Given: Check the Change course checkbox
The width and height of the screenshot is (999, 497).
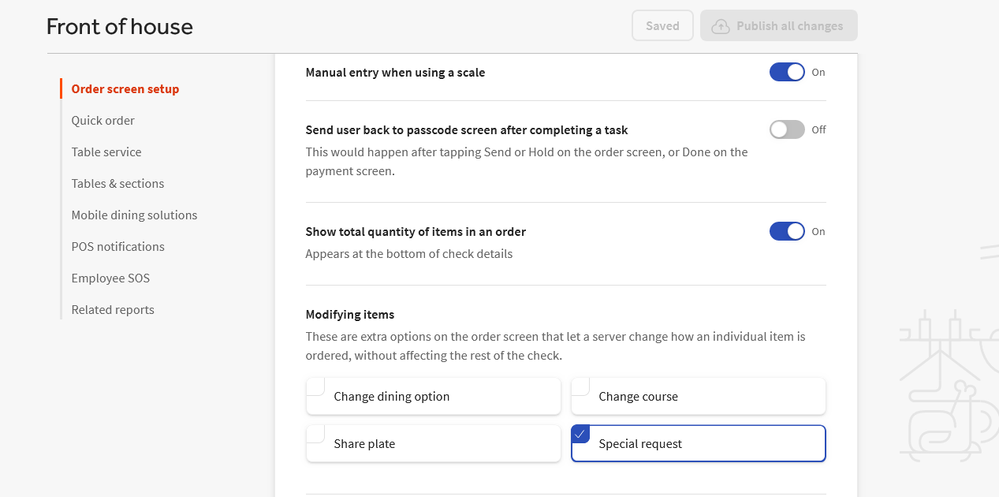Looking at the screenshot, I should pyautogui.click(x=581, y=387).
